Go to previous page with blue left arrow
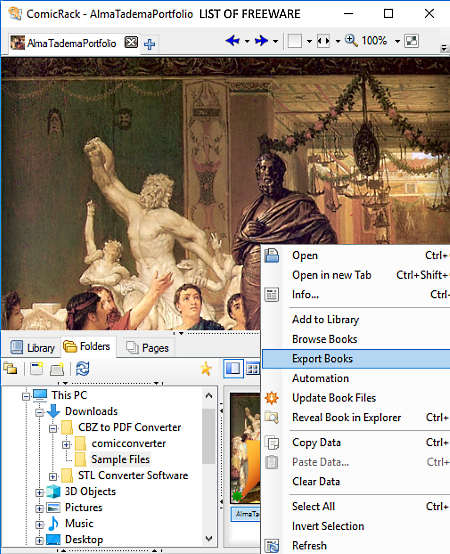The image size is (450, 554). pos(232,41)
